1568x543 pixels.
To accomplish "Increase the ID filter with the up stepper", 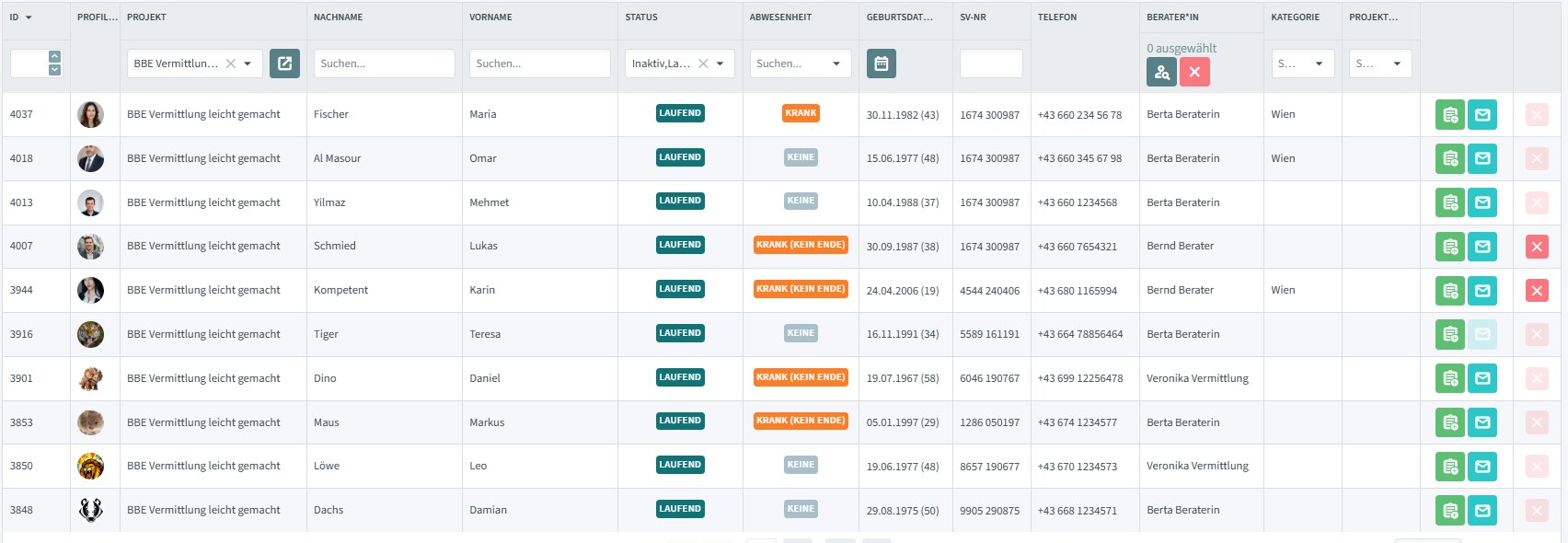I will click(54, 57).
